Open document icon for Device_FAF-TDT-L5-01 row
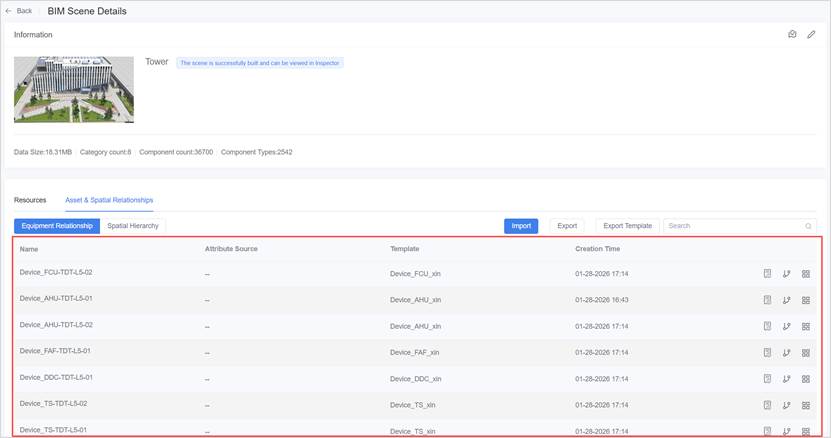This screenshot has width=831, height=438. (767, 352)
